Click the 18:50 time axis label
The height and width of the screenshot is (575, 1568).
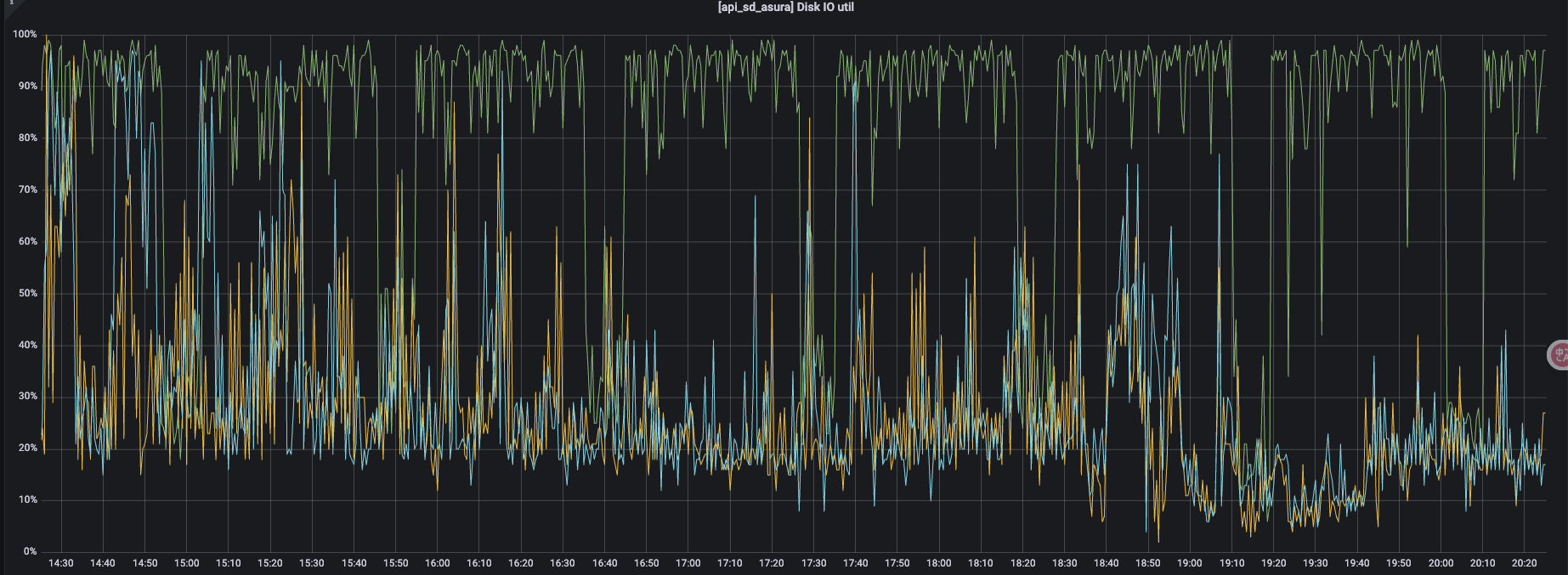1148,564
